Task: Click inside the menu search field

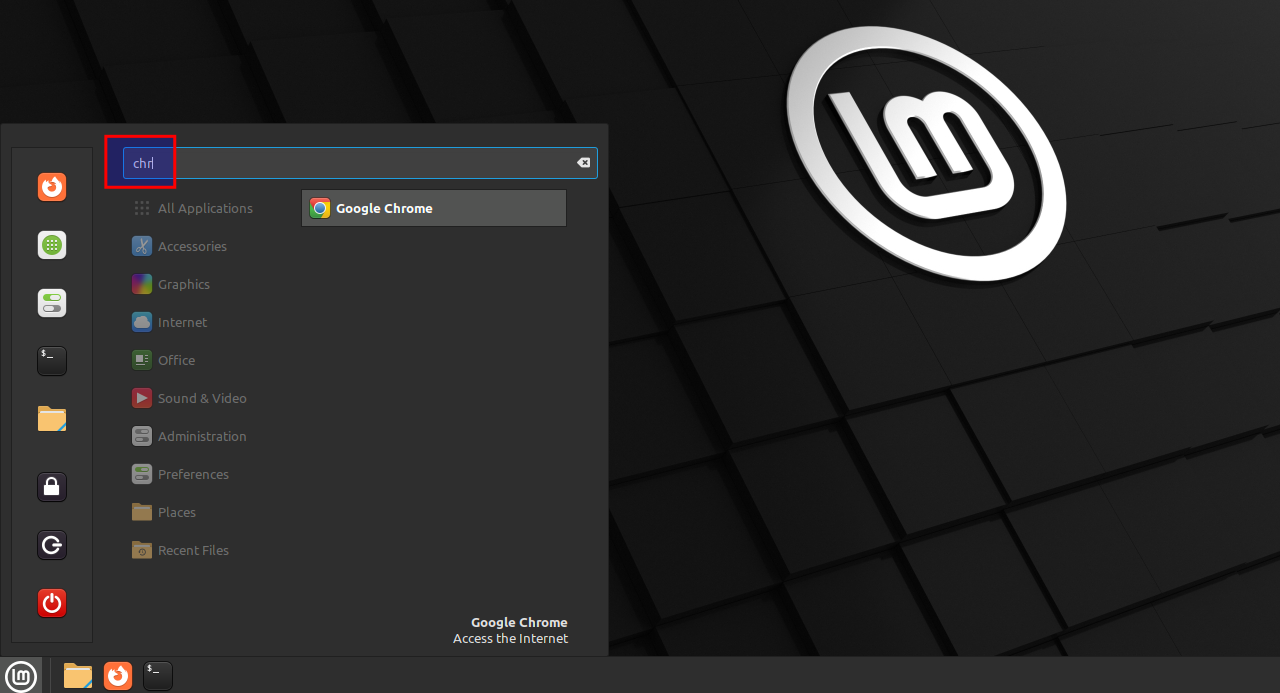Action: [x=360, y=163]
